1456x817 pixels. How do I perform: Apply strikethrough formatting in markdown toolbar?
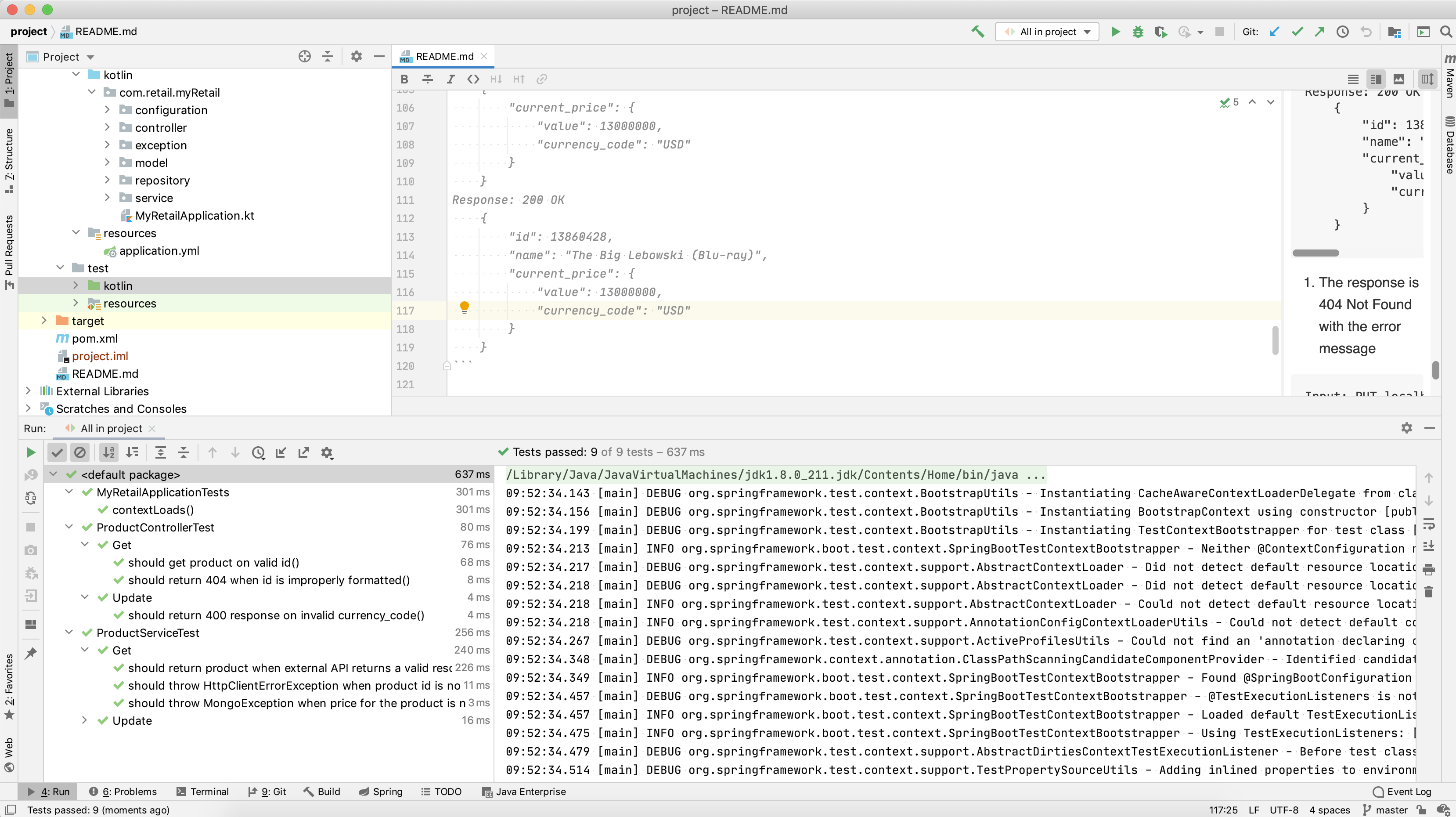[x=427, y=79]
